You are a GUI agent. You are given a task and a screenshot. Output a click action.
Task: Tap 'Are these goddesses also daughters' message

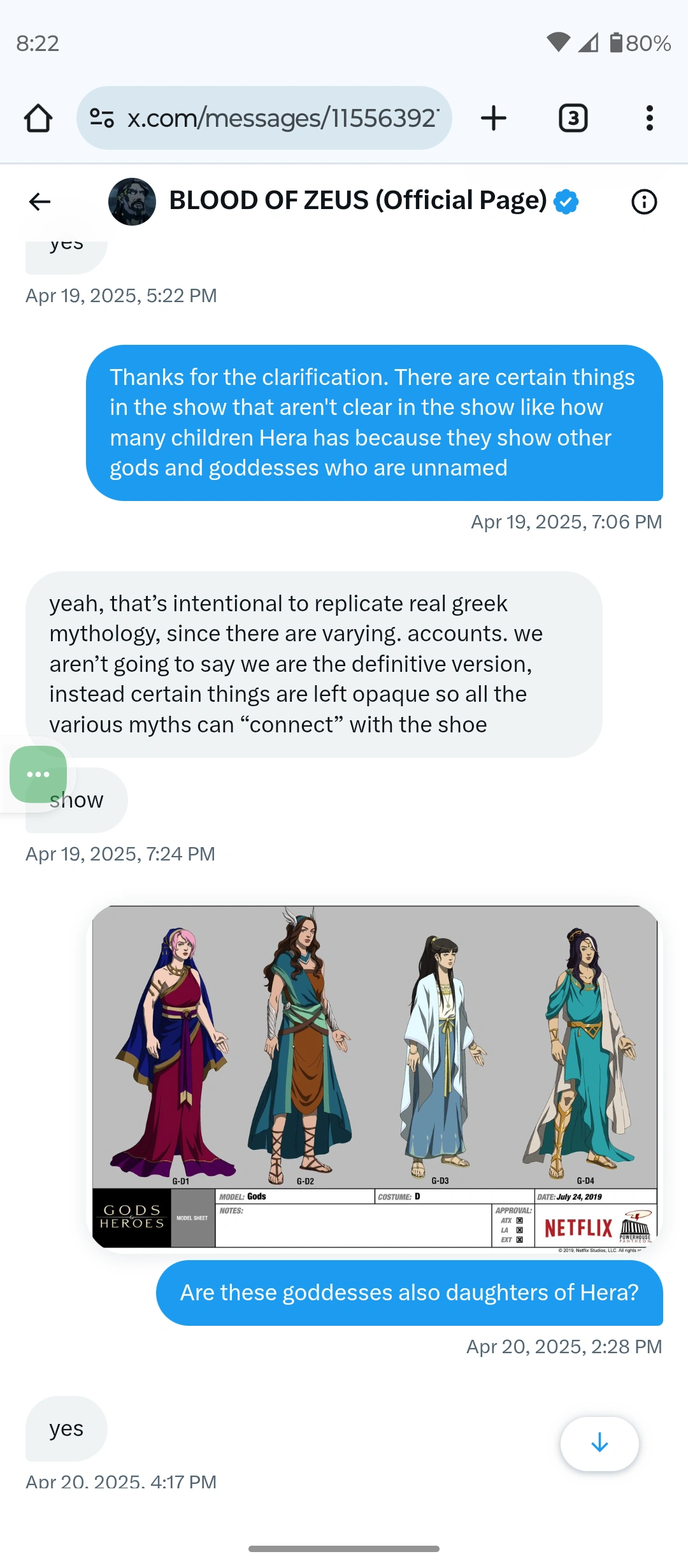click(x=410, y=1292)
